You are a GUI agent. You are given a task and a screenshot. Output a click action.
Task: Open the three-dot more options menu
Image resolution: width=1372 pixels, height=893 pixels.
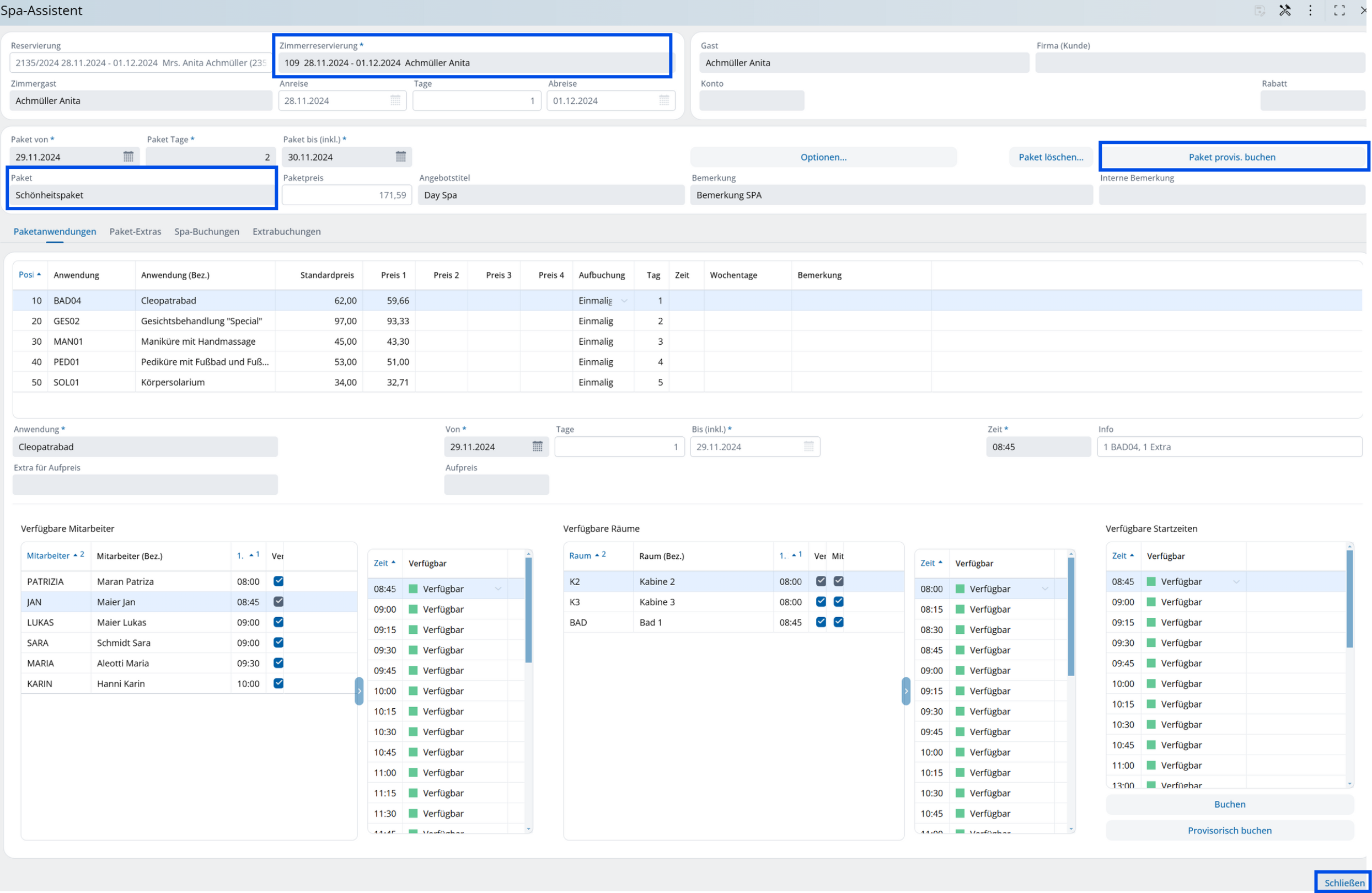(x=1310, y=10)
